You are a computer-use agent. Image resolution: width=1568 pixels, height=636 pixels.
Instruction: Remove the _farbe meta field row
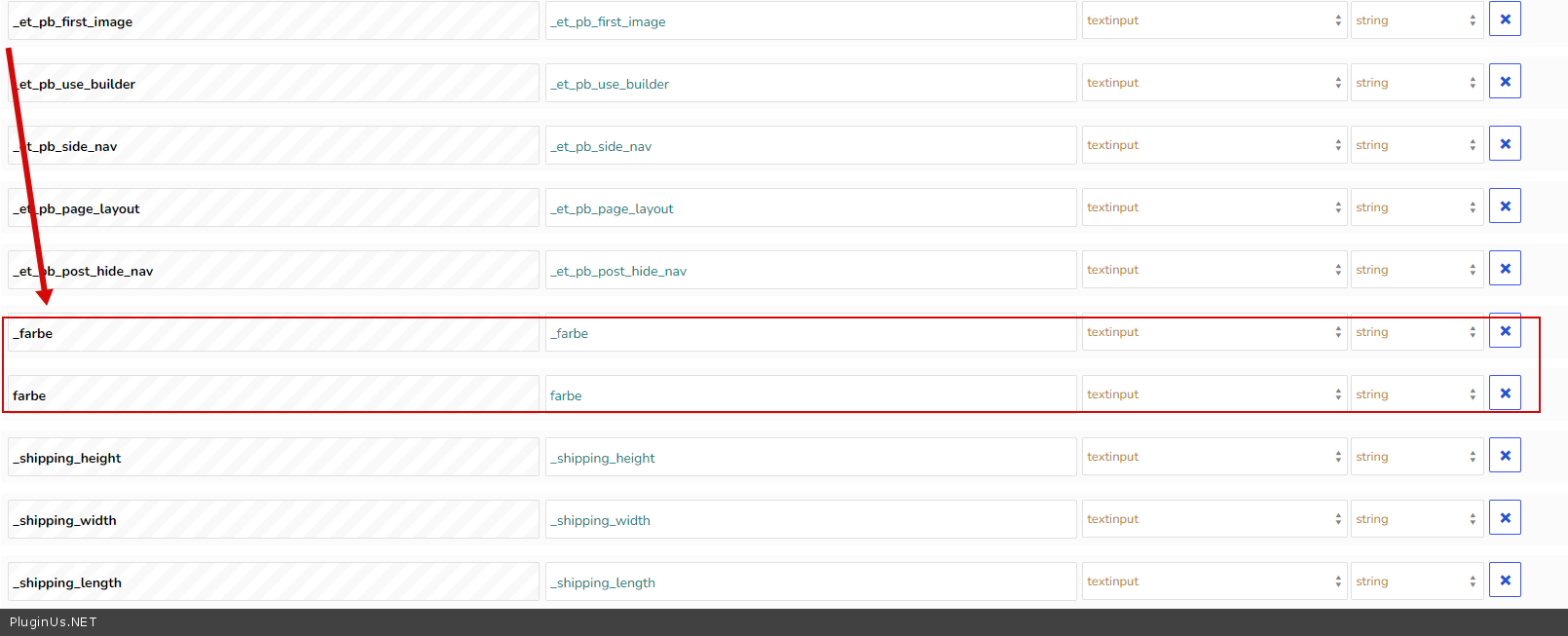(x=1505, y=331)
